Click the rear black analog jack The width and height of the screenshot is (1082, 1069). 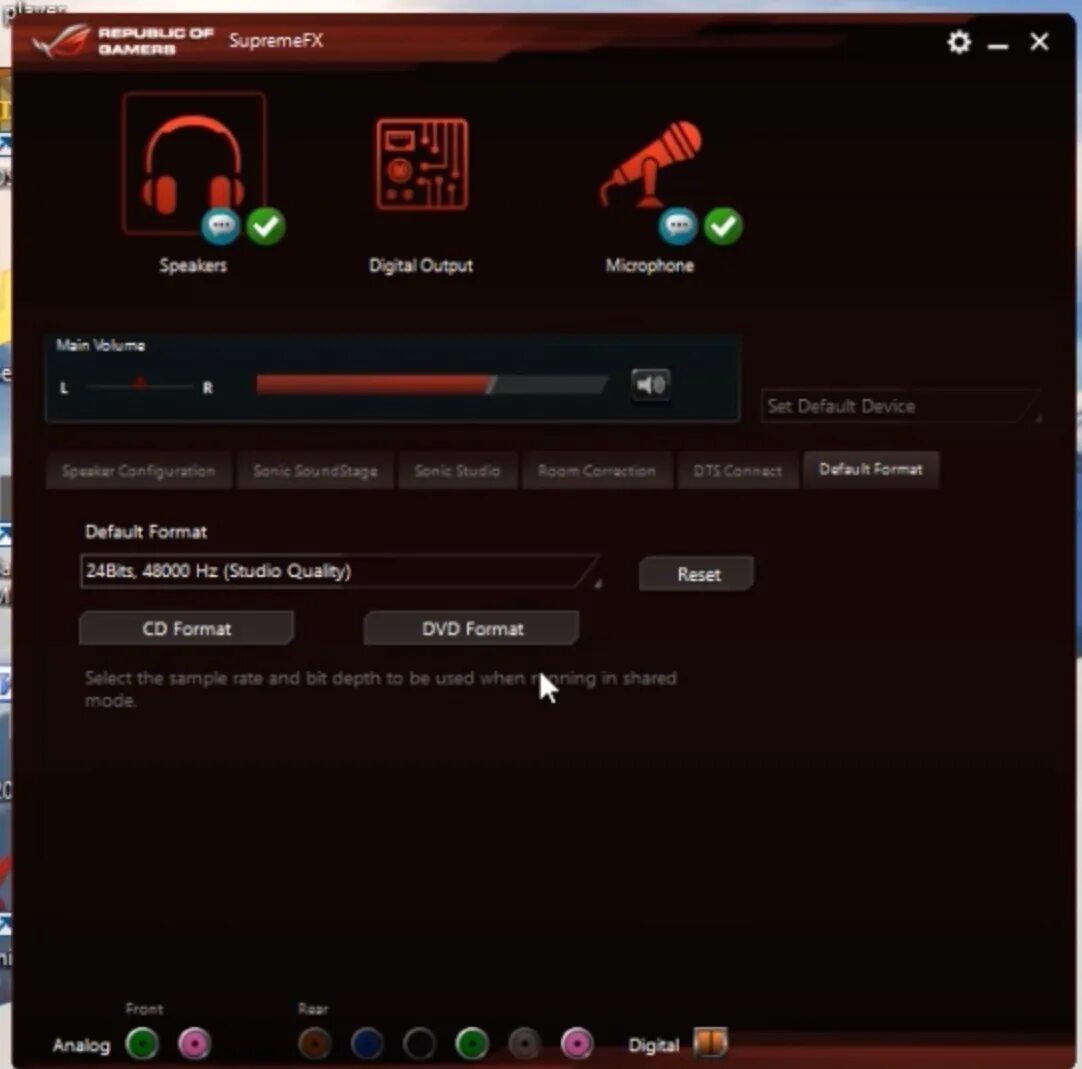tap(420, 1043)
